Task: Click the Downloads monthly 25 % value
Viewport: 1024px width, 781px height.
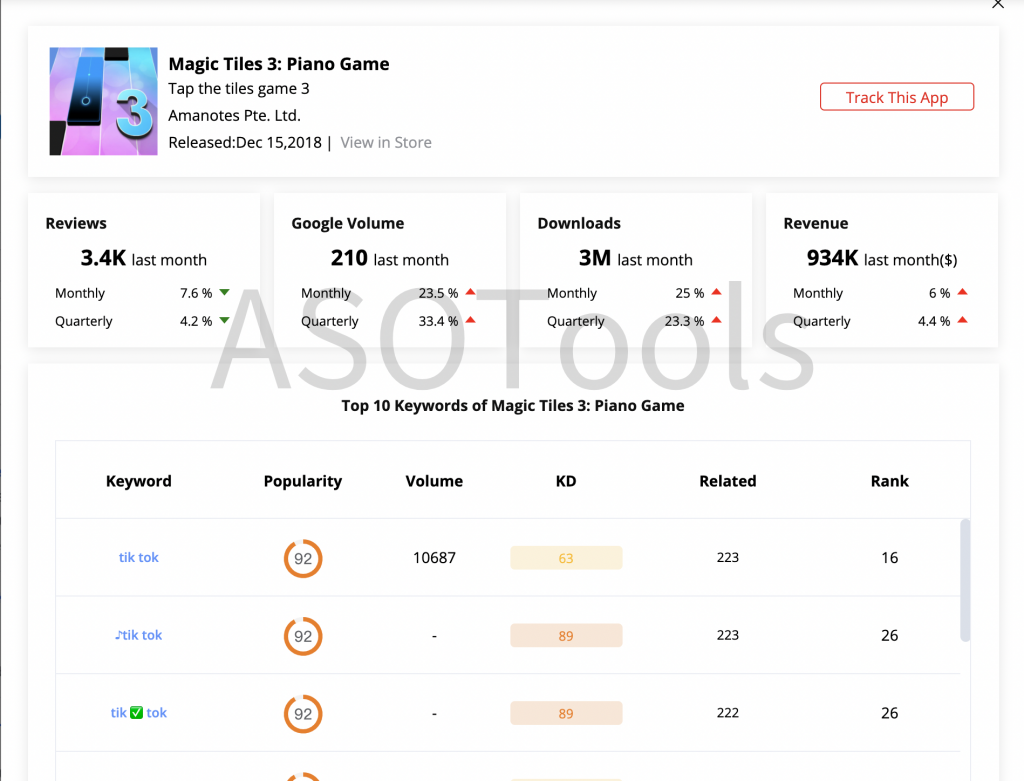Action: point(690,293)
